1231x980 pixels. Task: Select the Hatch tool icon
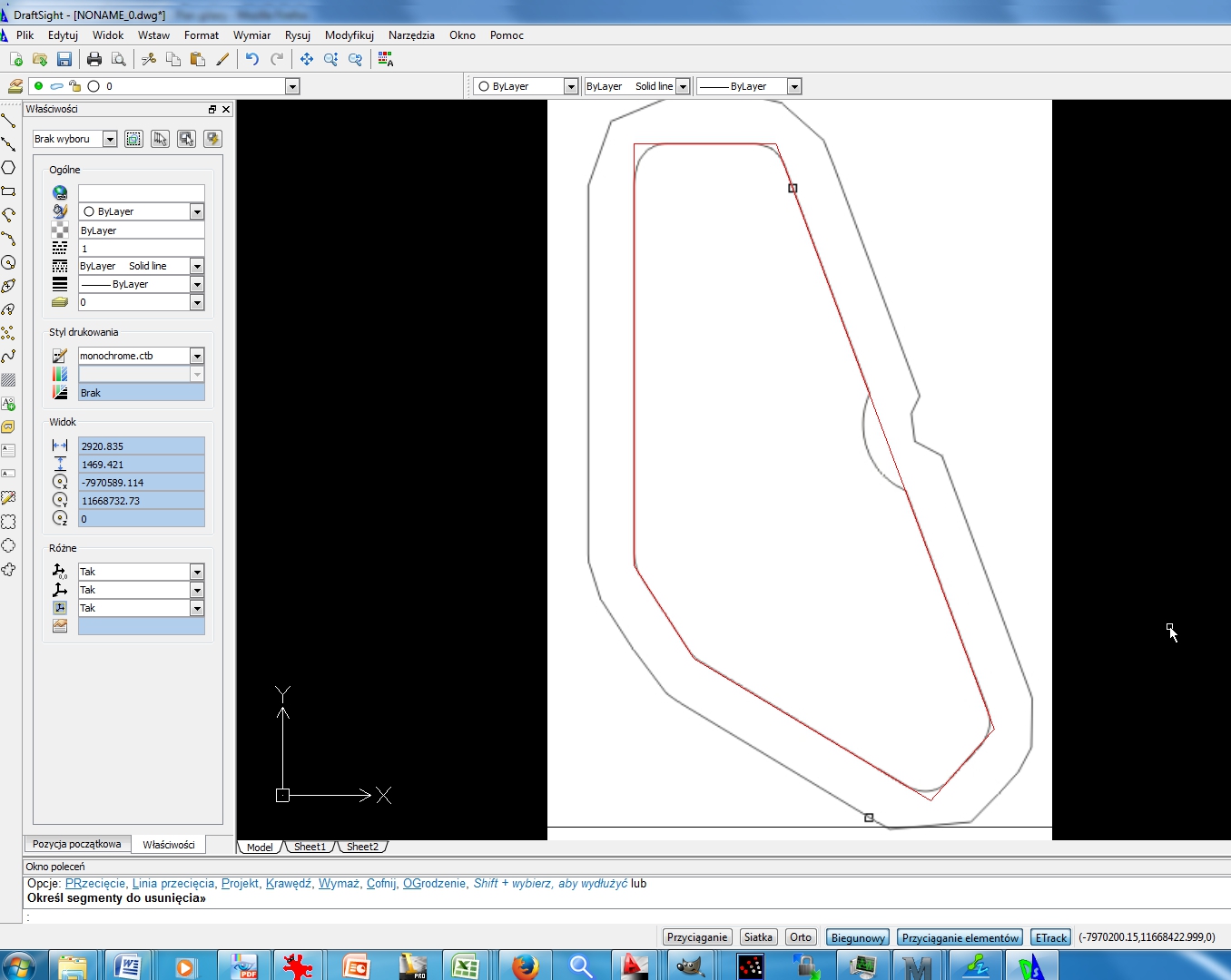pos(8,380)
